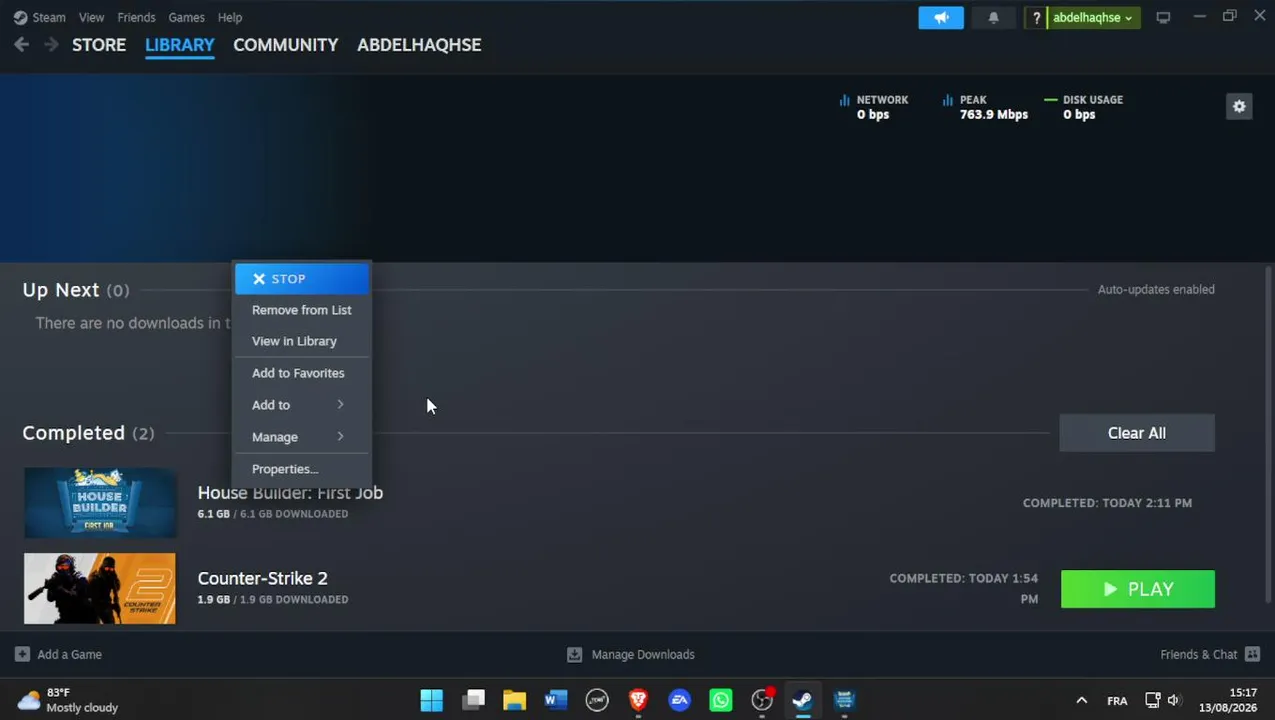Open WhatsApp from taskbar

coord(720,700)
